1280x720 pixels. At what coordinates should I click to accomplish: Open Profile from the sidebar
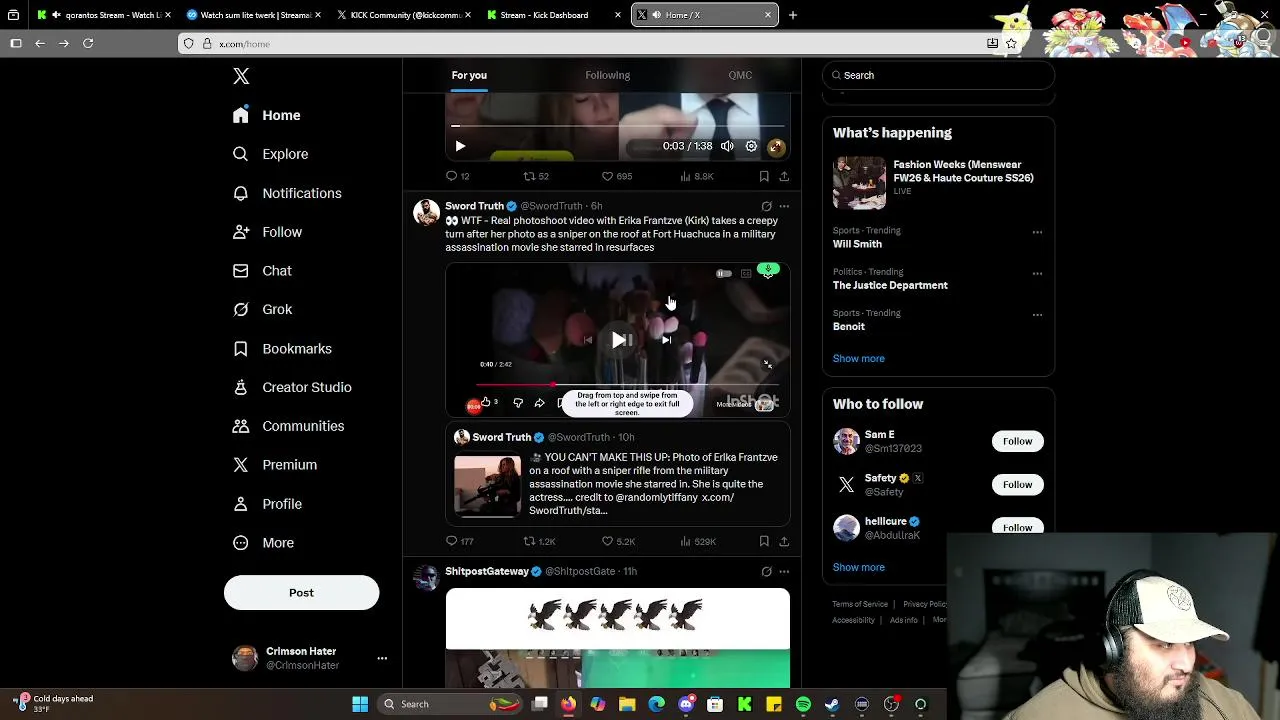click(x=267, y=504)
